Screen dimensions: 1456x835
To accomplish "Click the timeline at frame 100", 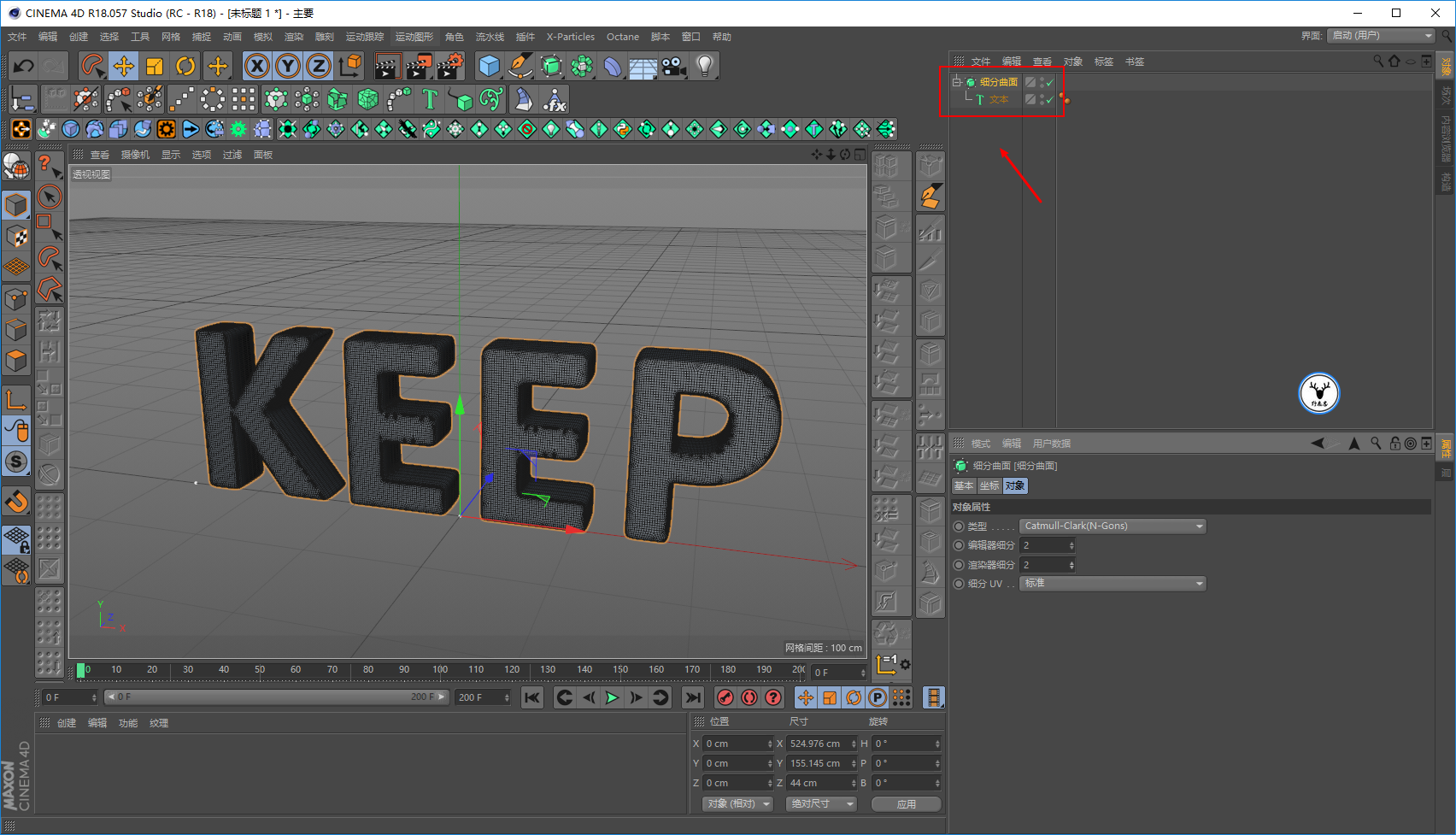I will pyautogui.click(x=440, y=670).
